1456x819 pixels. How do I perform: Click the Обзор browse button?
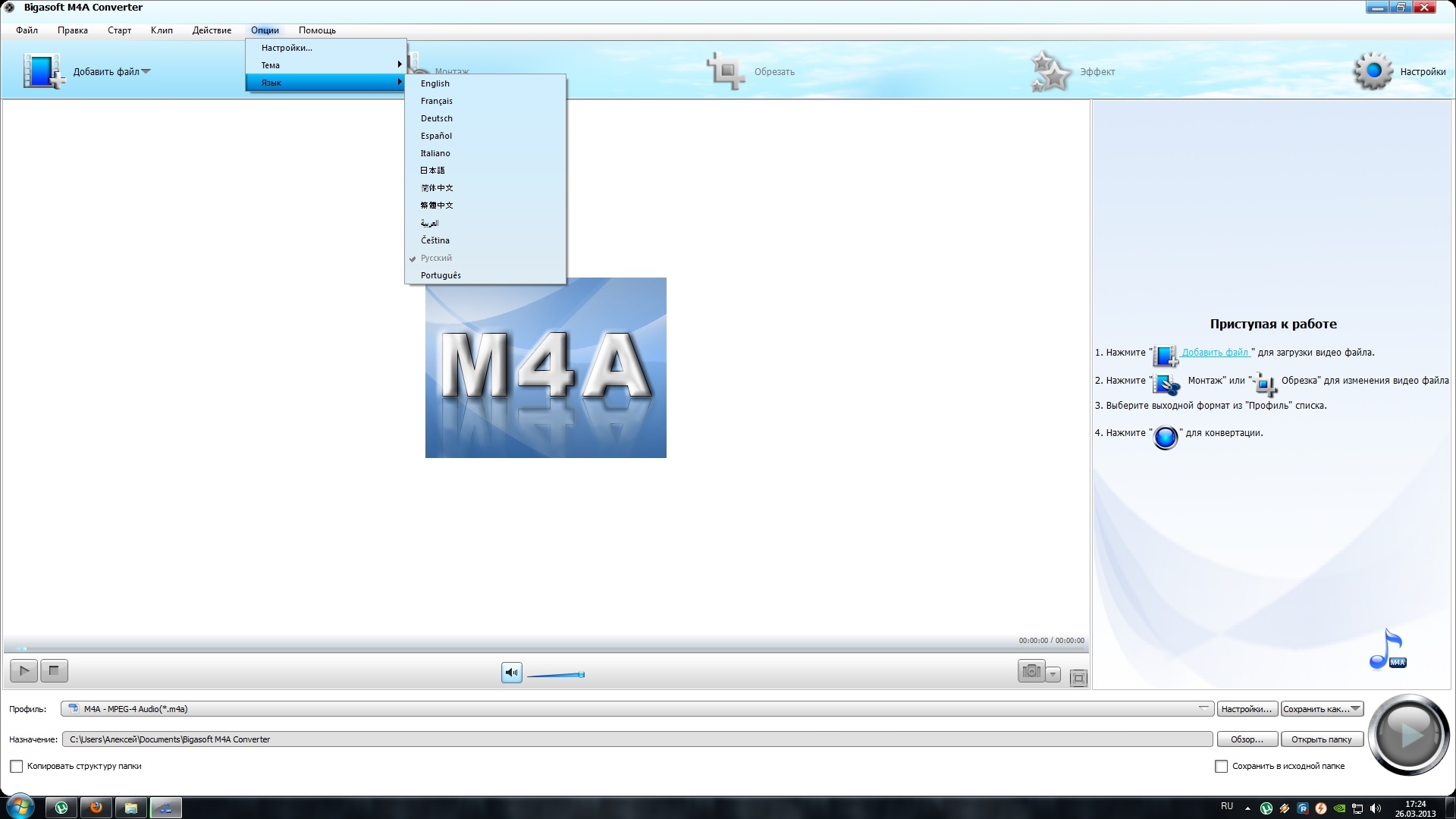tap(1247, 739)
